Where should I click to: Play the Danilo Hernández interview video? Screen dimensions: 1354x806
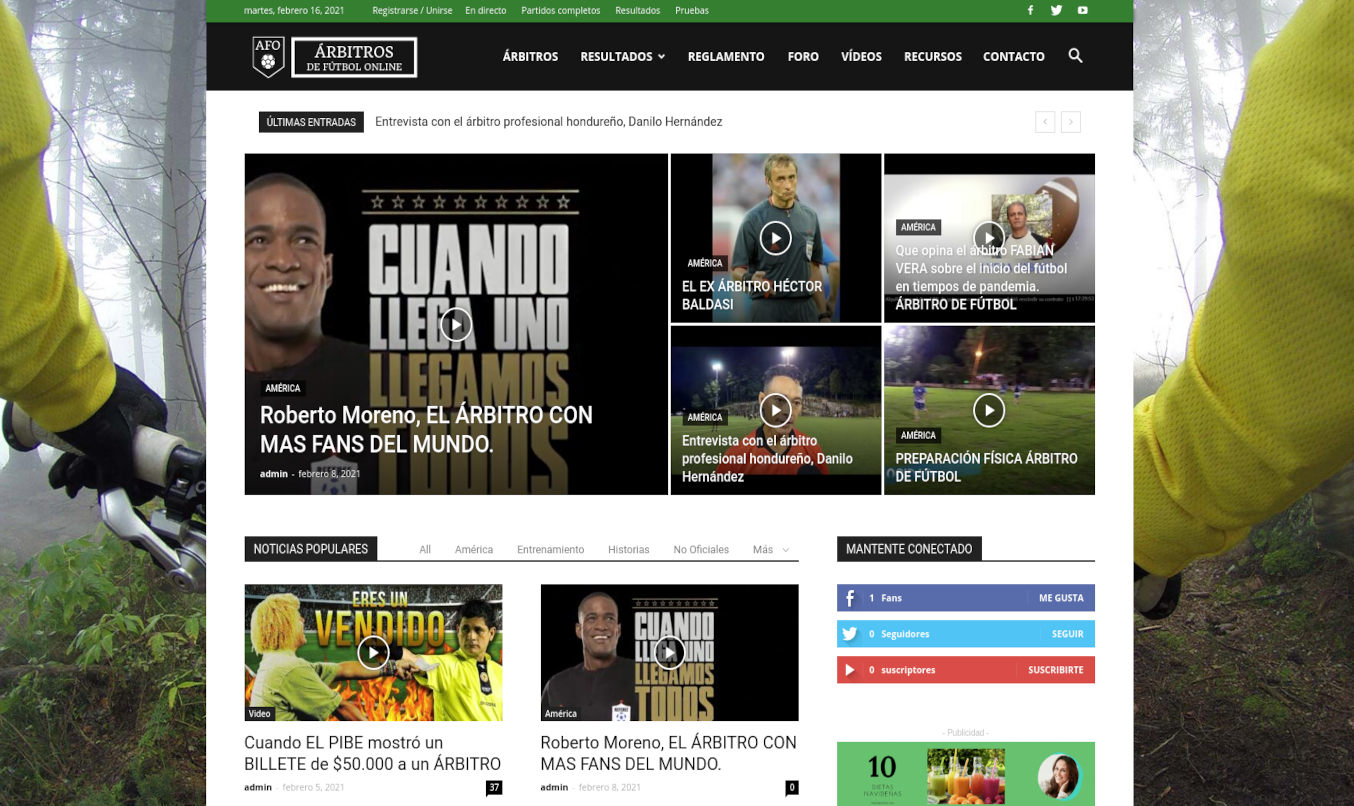click(775, 410)
